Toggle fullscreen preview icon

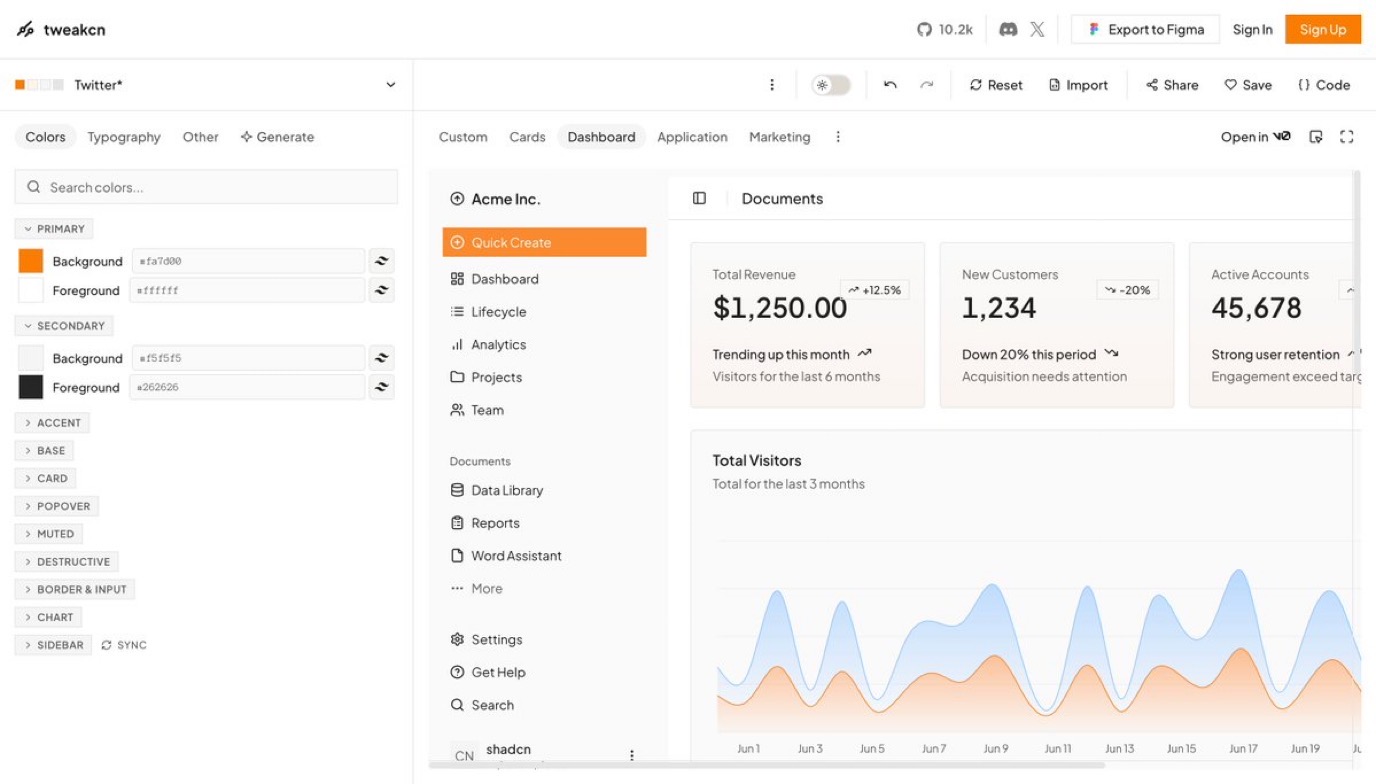pyautogui.click(x=1347, y=137)
